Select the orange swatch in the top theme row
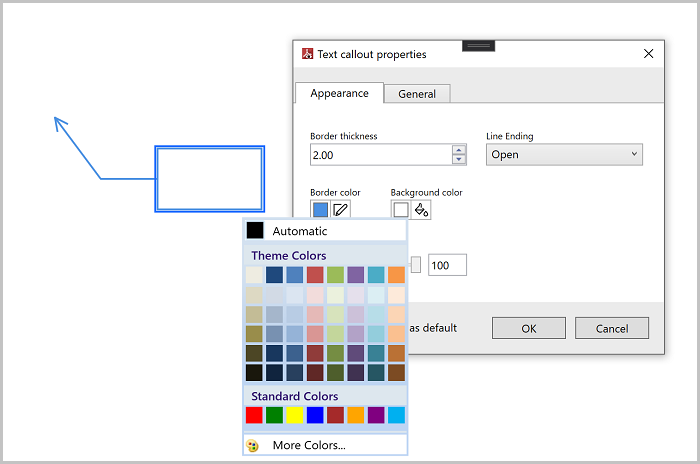This screenshot has width=700, height=464. [396, 275]
